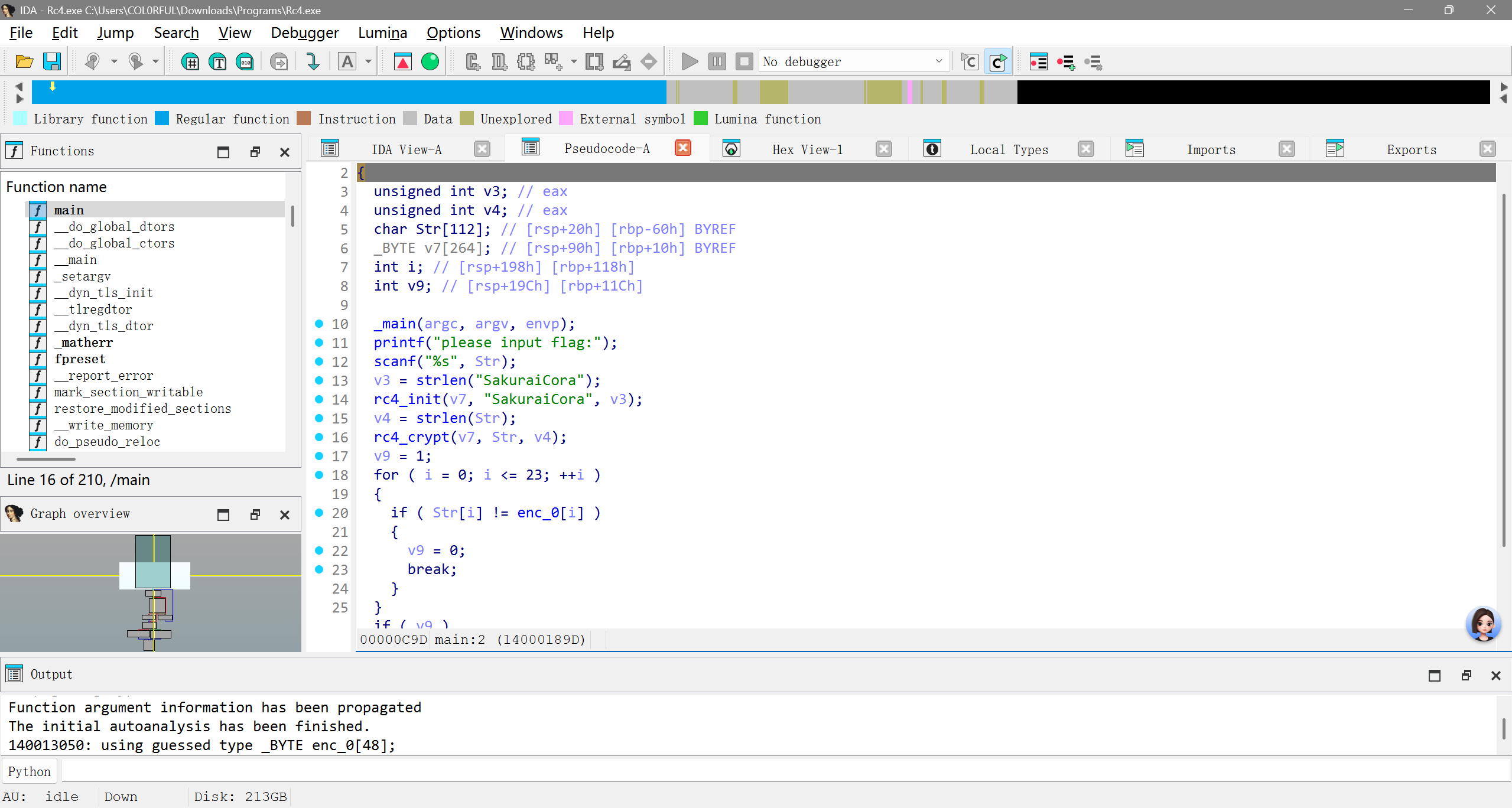1512x808 pixels.
Task: Click the breakpoint list icon
Action: pyautogui.click(x=1038, y=61)
